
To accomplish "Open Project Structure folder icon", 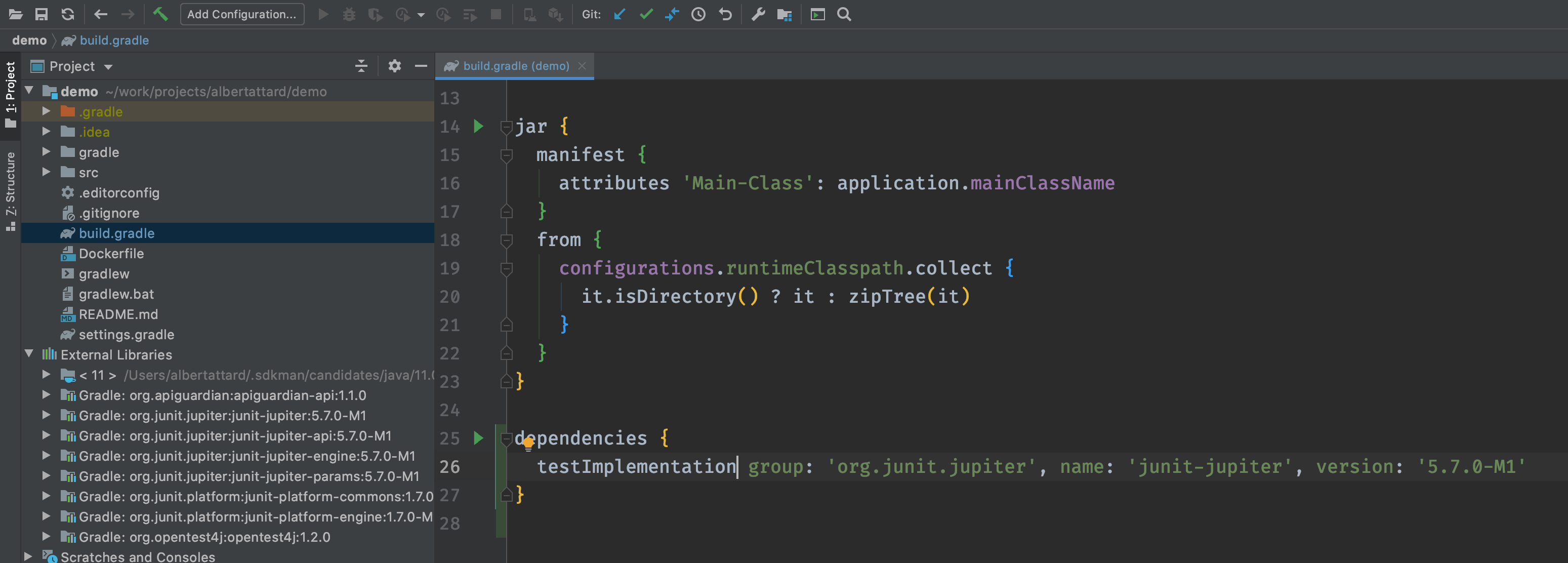I will click(785, 15).
